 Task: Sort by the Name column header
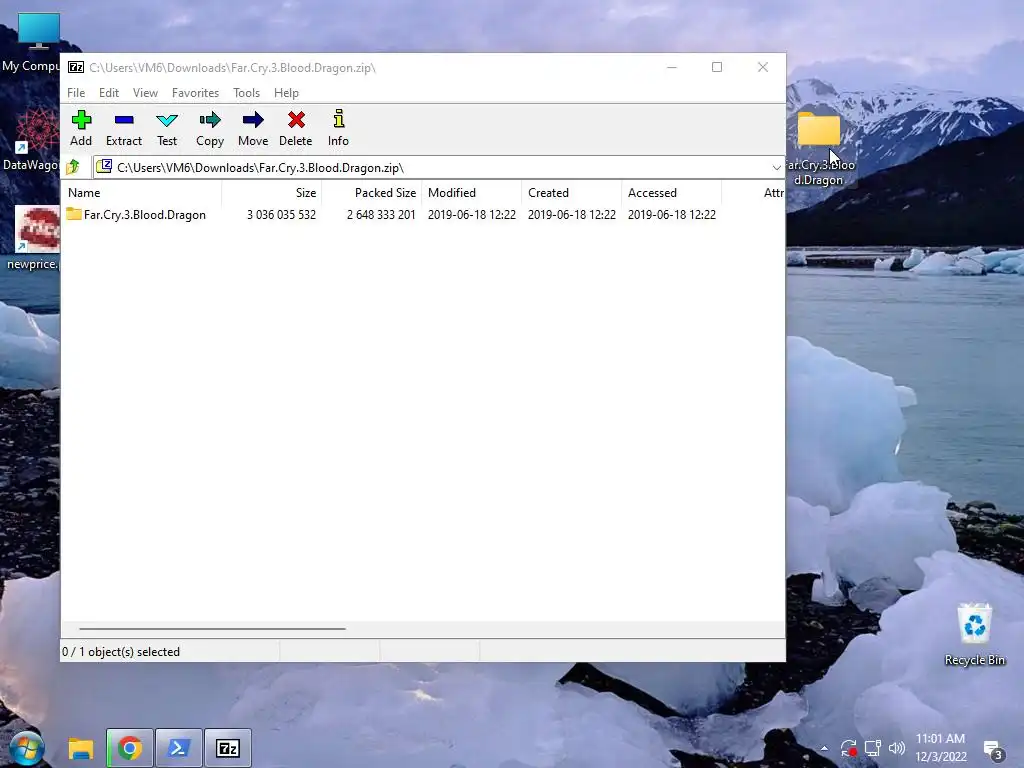142,193
